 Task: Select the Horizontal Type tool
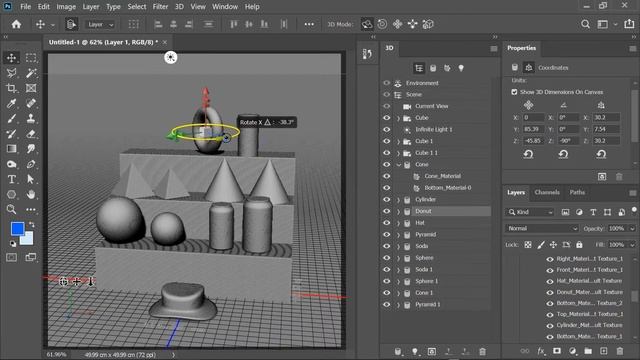coord(11,179)
